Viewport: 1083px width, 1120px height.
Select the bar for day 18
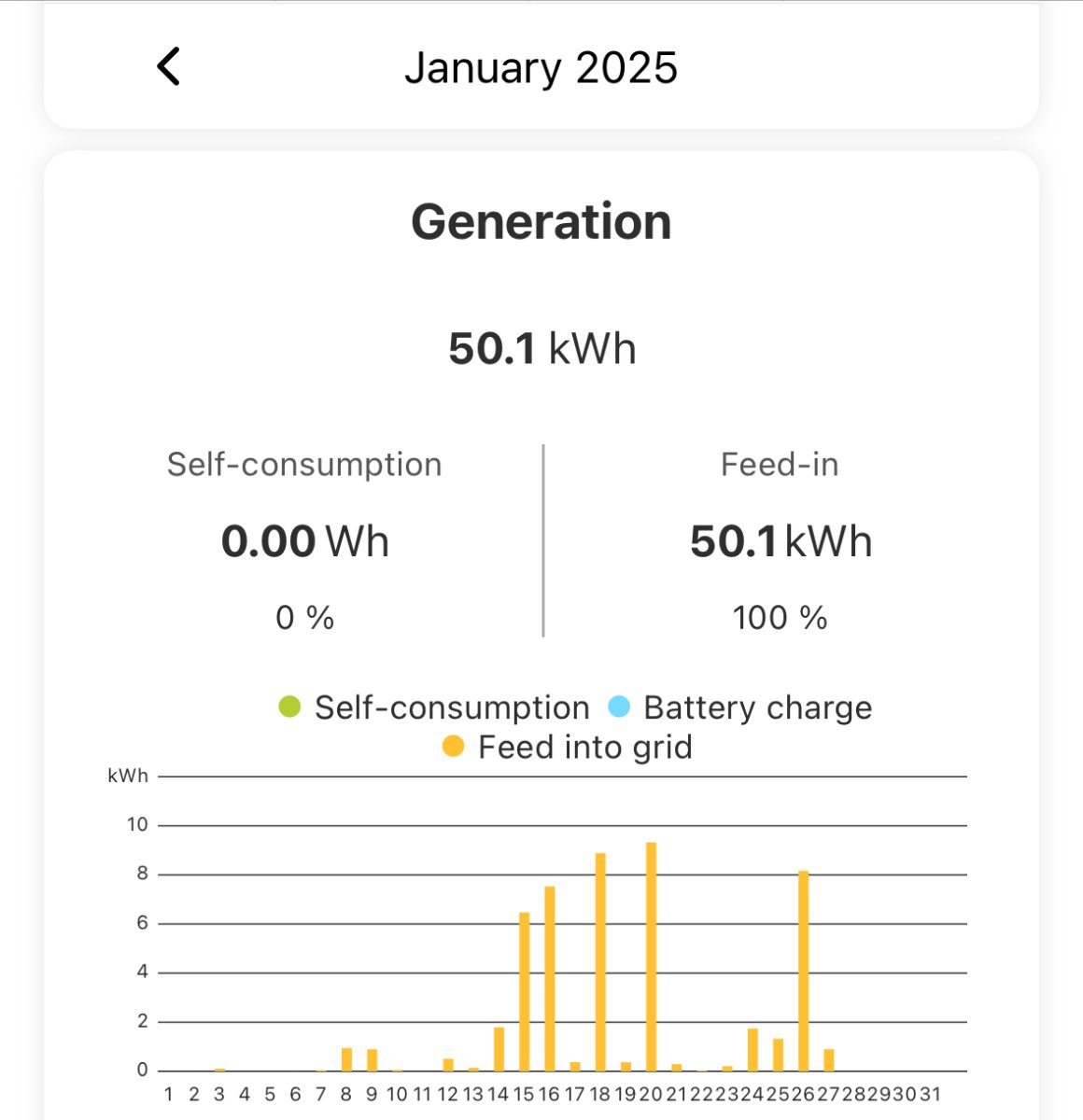coord(600,961)
